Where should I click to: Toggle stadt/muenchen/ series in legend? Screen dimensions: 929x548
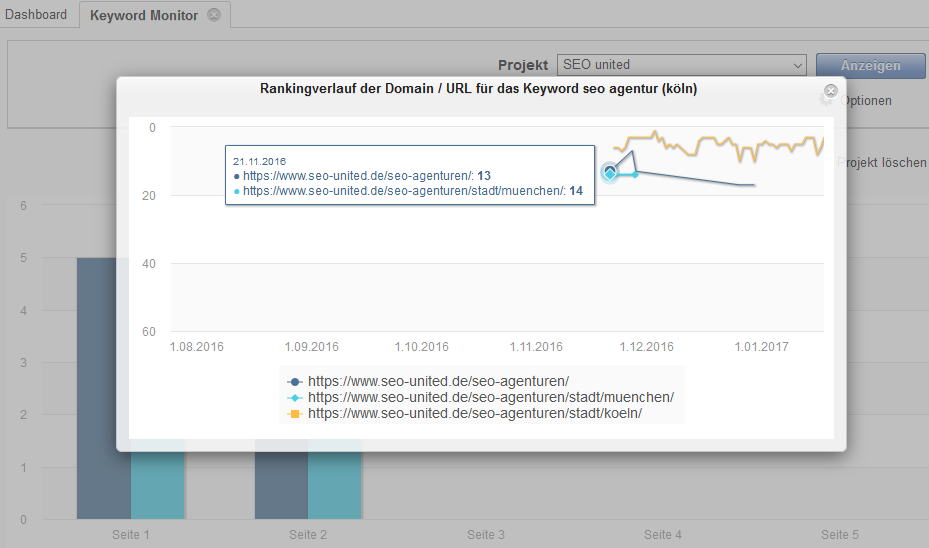click(491, 398)
